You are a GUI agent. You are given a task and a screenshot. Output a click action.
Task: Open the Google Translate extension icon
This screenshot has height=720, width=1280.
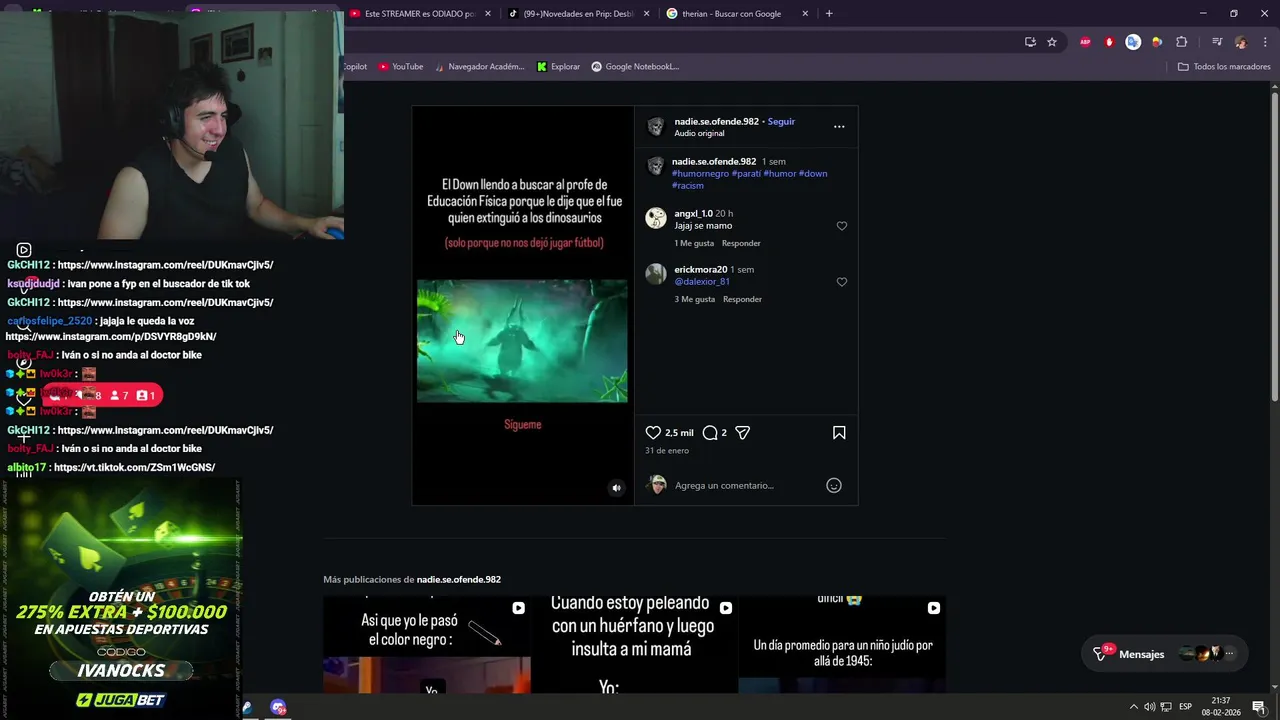(x=1133, y=42)
